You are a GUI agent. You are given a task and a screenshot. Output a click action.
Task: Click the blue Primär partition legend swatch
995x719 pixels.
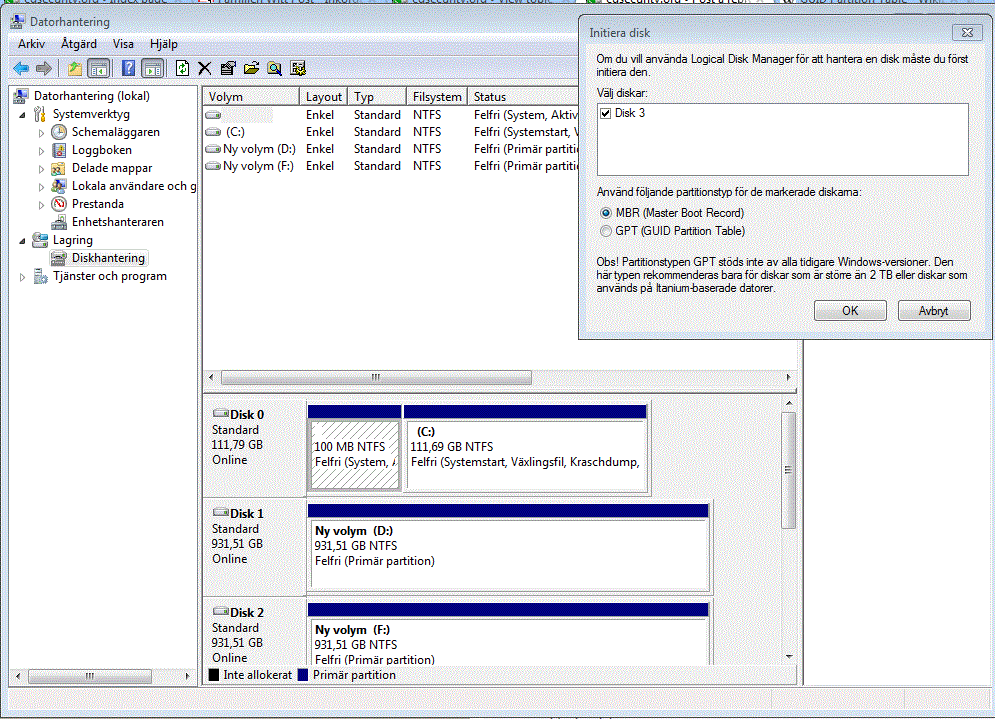[303, 675]
